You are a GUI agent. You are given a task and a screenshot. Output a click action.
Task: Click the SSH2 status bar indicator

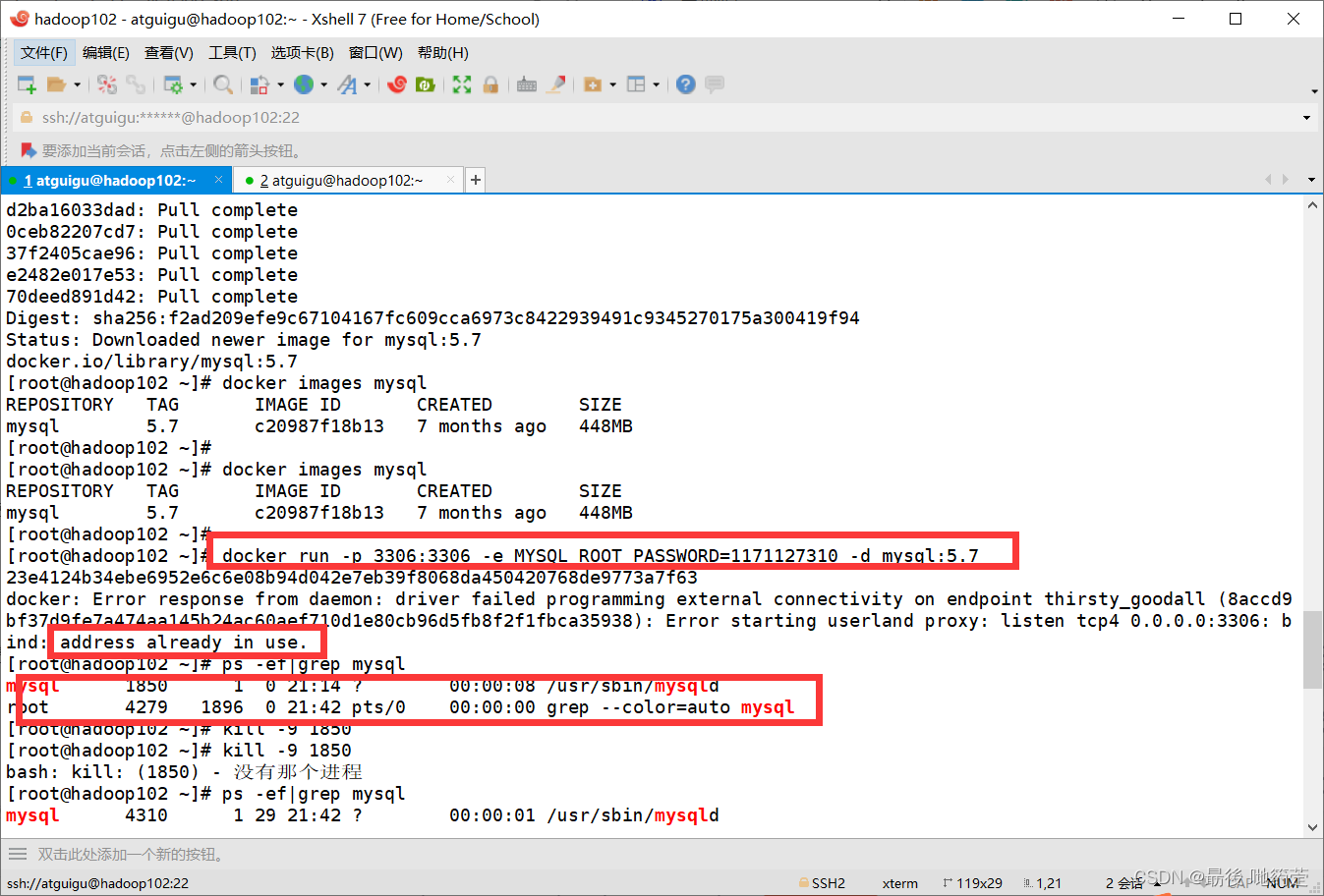point(822,883)
